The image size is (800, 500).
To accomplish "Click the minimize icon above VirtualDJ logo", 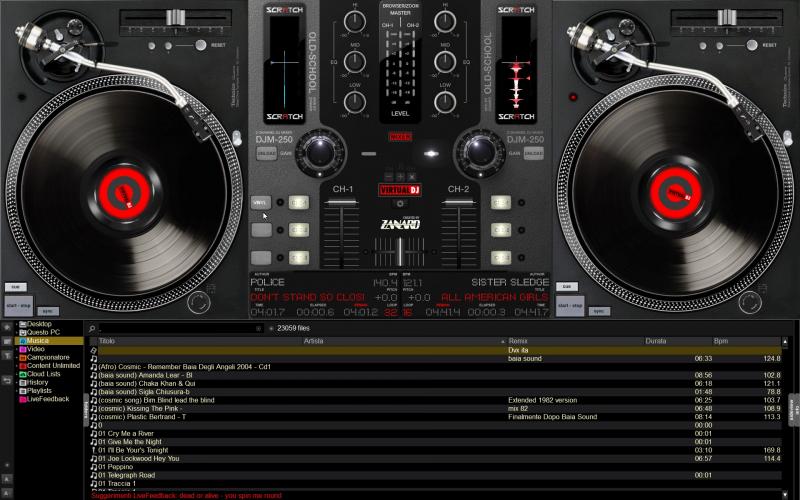I will [x=389, y=177].
